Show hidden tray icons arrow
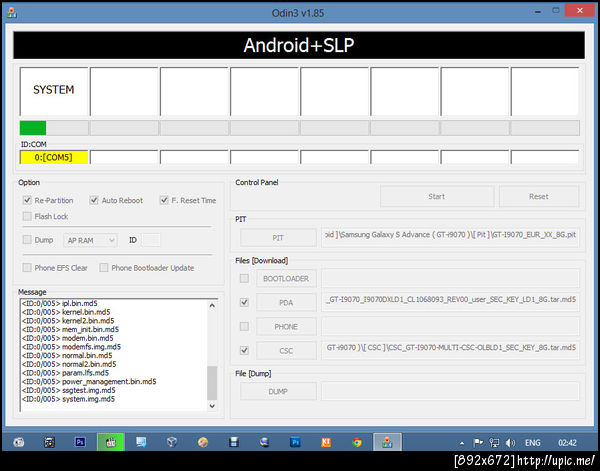Screen dimensions: 600x471 462,443
